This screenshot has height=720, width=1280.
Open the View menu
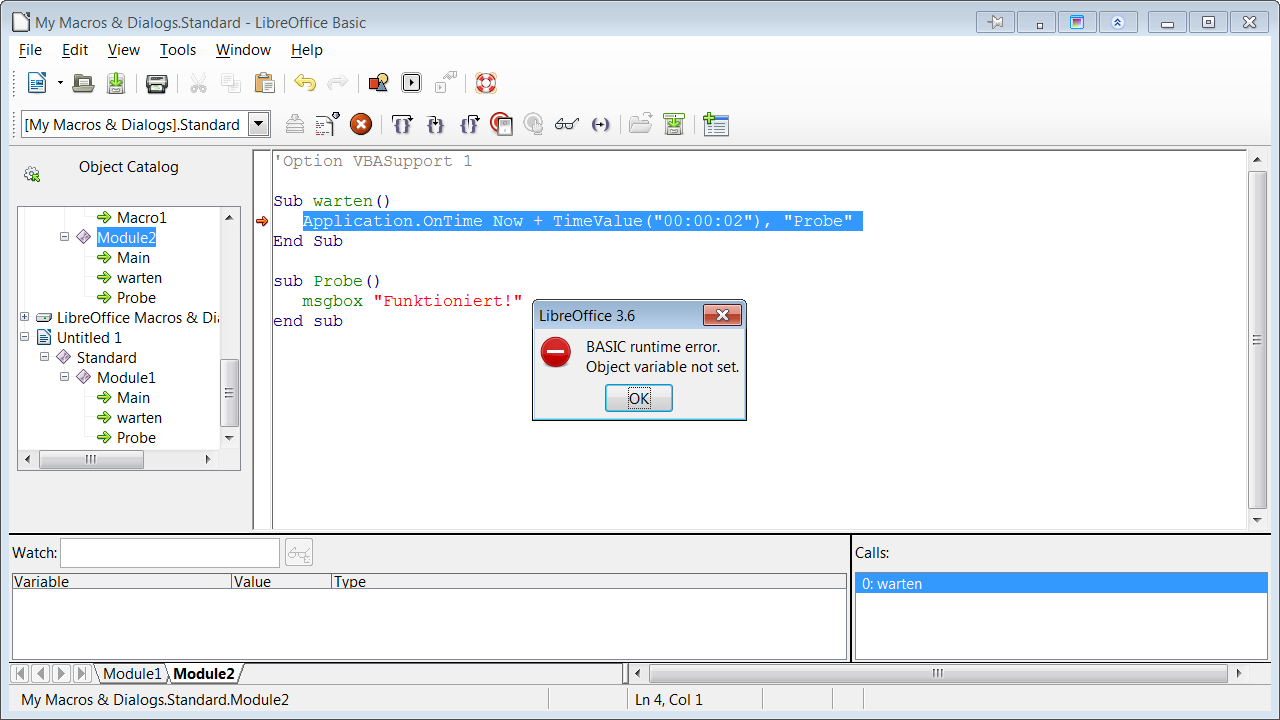[124, 49]
